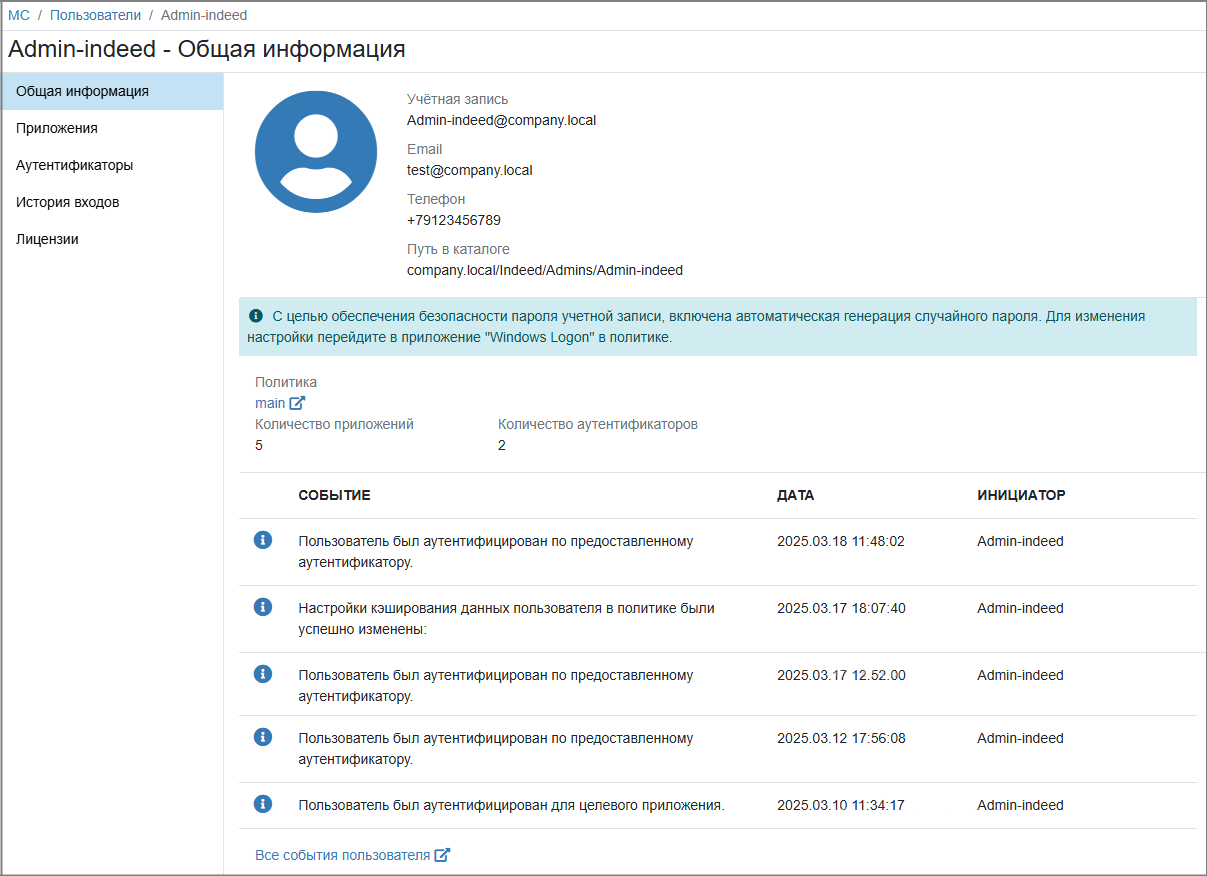Screen dimensions: 1207x876
Task: Switch to the Приложения section
Action: pos(57,128)
